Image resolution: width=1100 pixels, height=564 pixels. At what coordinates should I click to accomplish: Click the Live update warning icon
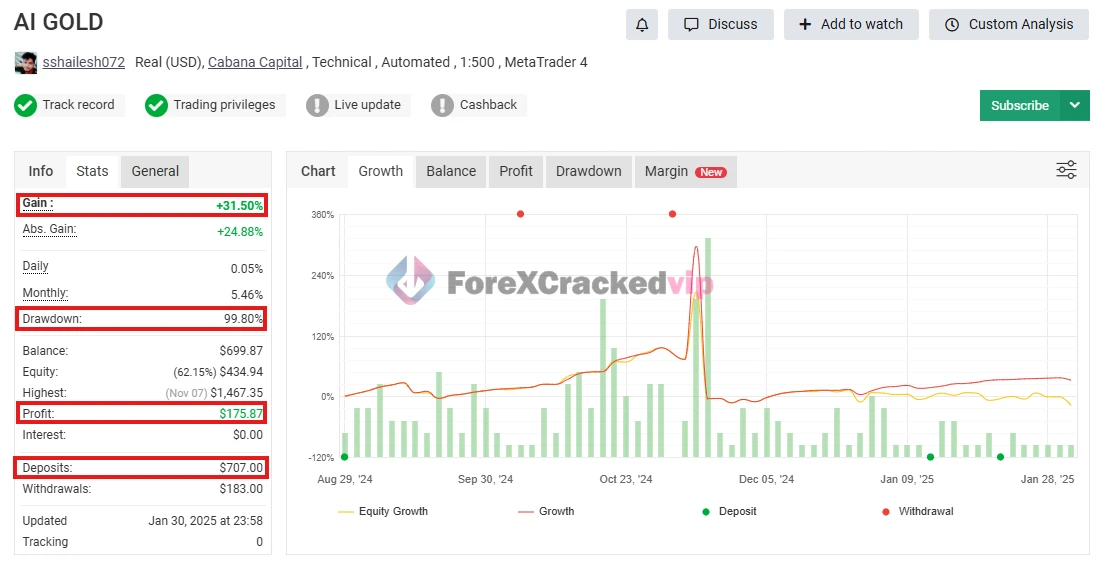317,105
